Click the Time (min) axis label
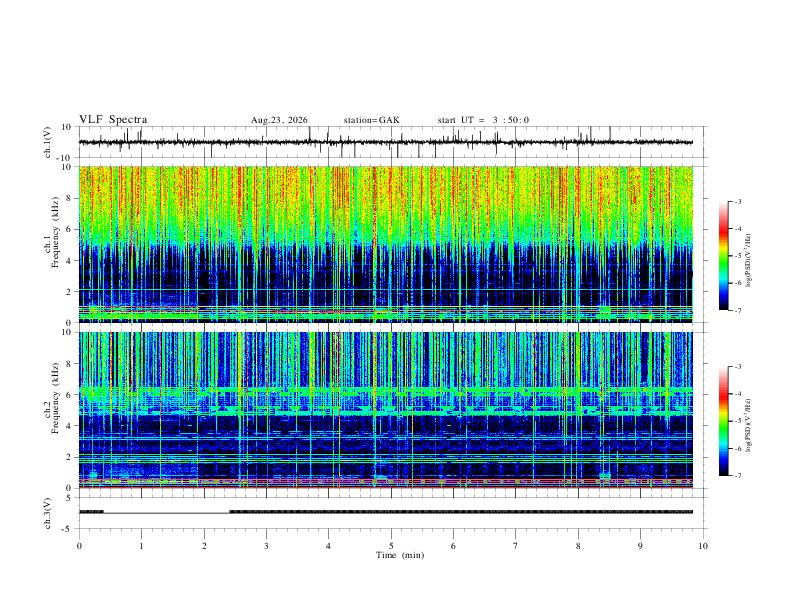The image size is (792, 612). (x=400, y=555)
